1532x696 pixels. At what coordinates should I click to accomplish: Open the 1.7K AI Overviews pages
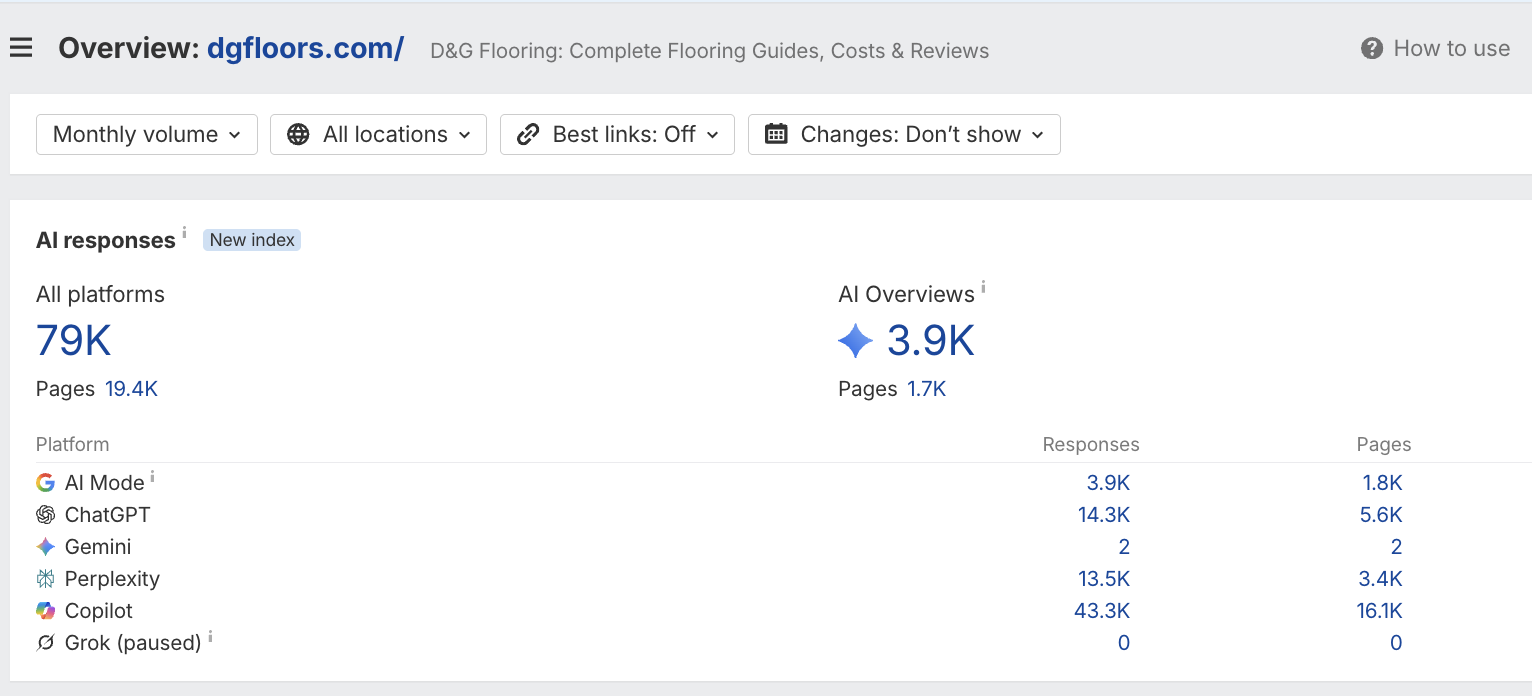point(926,389)
